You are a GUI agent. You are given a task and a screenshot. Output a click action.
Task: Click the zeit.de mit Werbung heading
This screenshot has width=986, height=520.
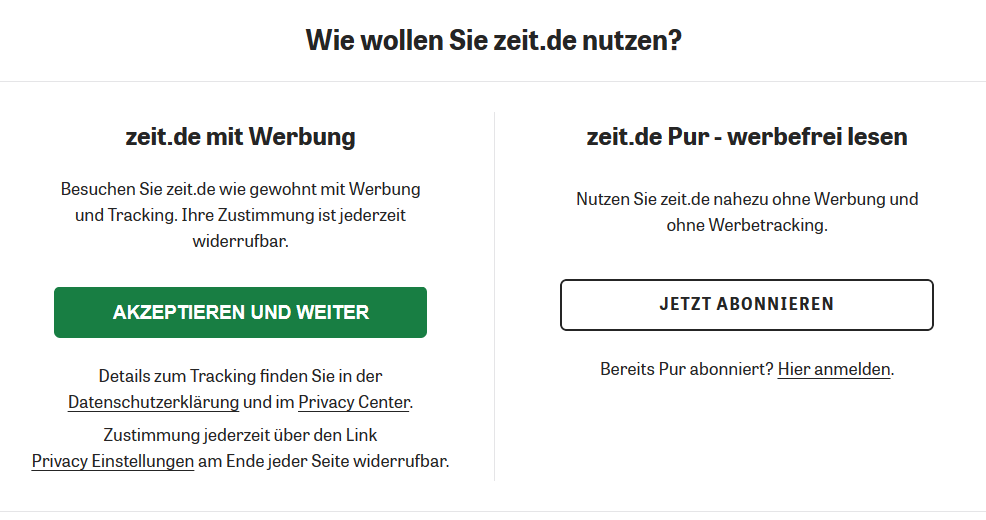click(240, 137)
